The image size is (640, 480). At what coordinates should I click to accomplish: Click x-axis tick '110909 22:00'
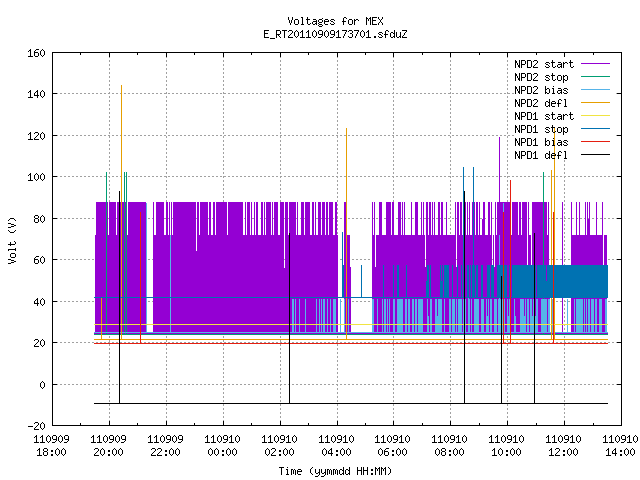[x=165, y=446]
